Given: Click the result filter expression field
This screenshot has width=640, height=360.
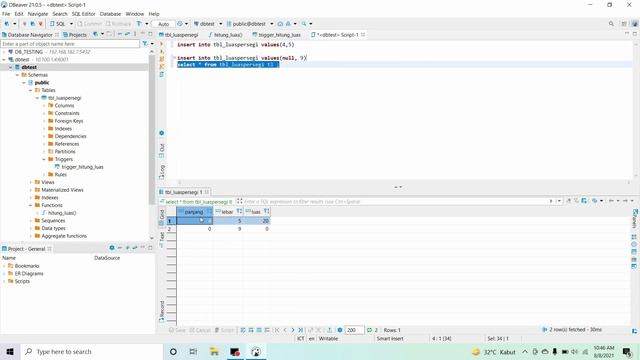Looking at the screenshot, I should pos(395,201).
